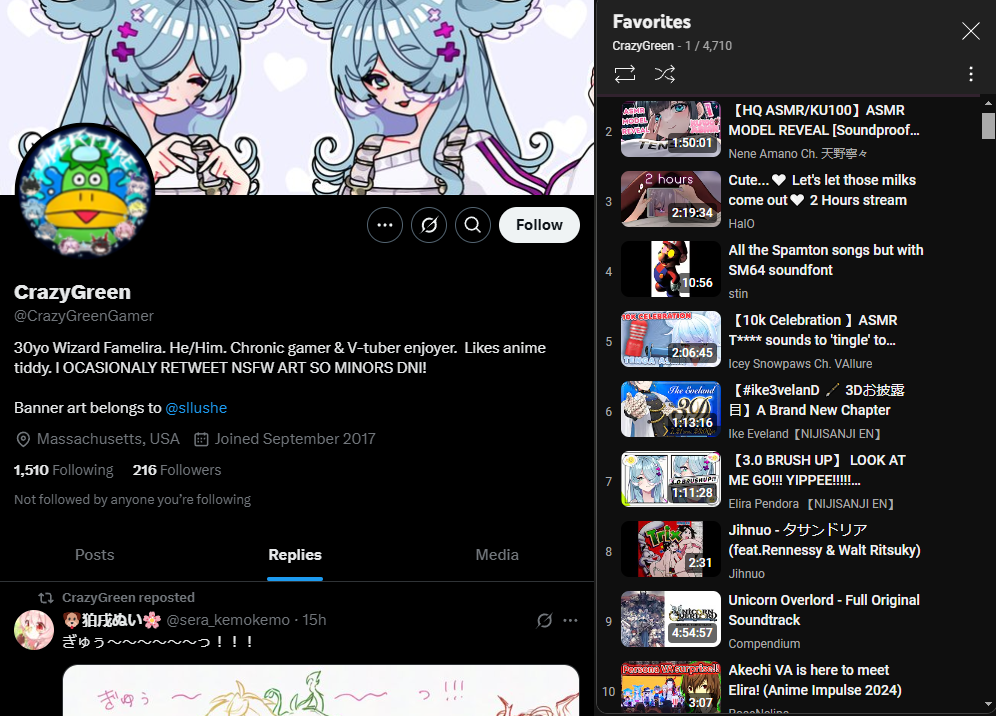
Task: Open CrazyGreen's round profile avatar
Action: coord(84,193)
